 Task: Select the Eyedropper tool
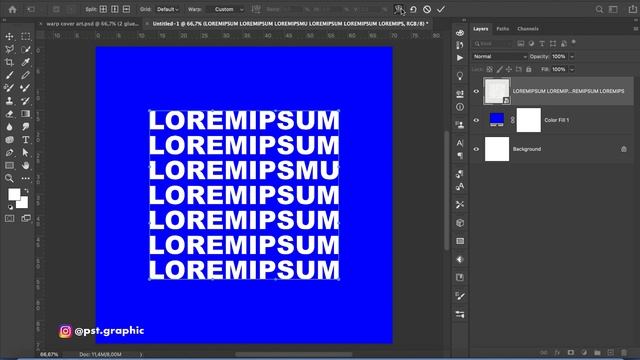pos(25,62)
